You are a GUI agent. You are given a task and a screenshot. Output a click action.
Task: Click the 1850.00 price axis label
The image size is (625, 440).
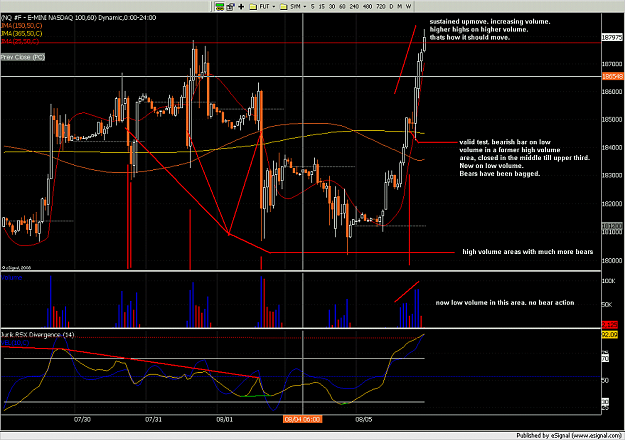(612, 119)
